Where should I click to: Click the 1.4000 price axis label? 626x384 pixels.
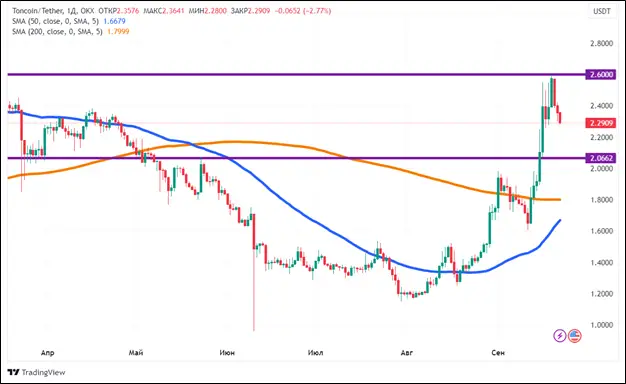[x=601, y=263]
